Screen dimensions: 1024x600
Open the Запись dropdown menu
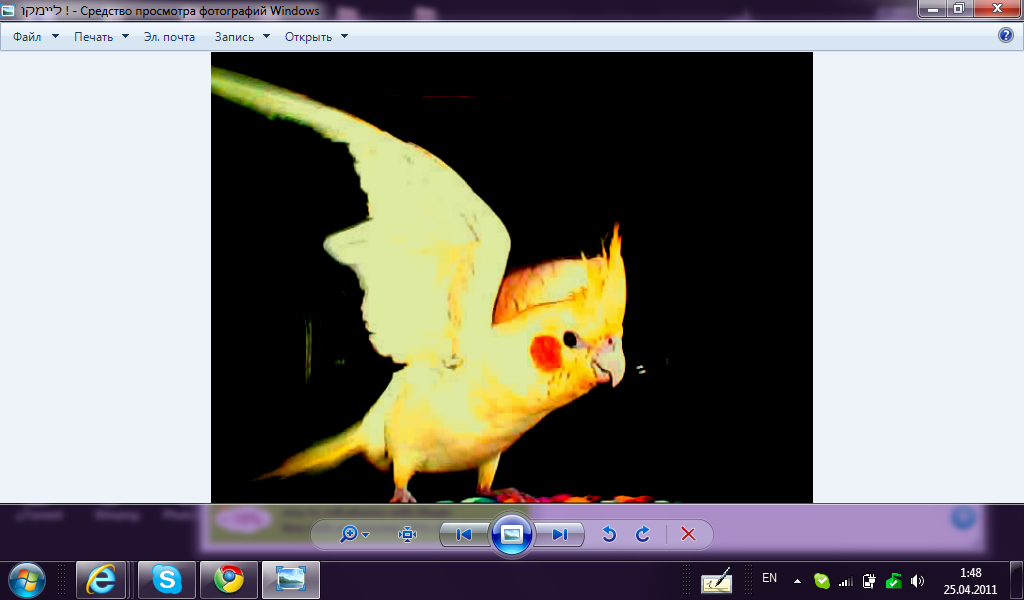242,37
